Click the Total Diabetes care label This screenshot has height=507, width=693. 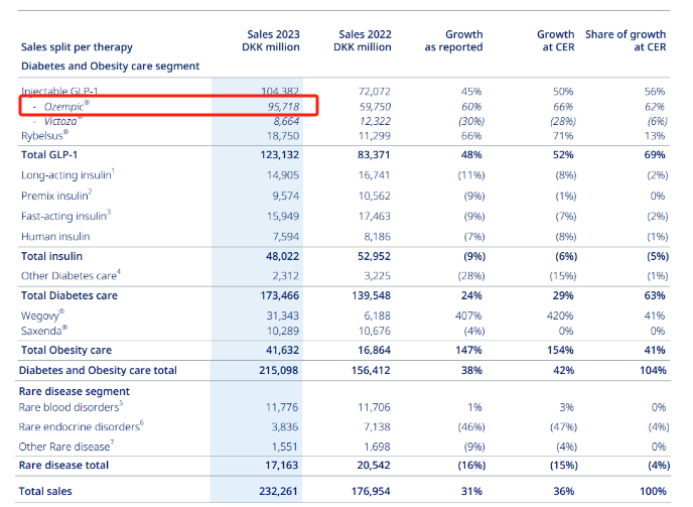[69, 296]
